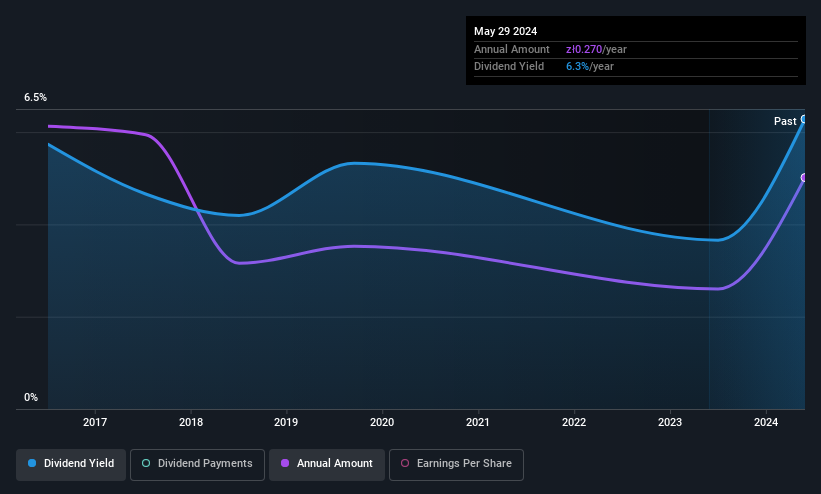Click the purple Annual Amount dot icon
Viewport: 821px width, 494px height.
point(285,463)
